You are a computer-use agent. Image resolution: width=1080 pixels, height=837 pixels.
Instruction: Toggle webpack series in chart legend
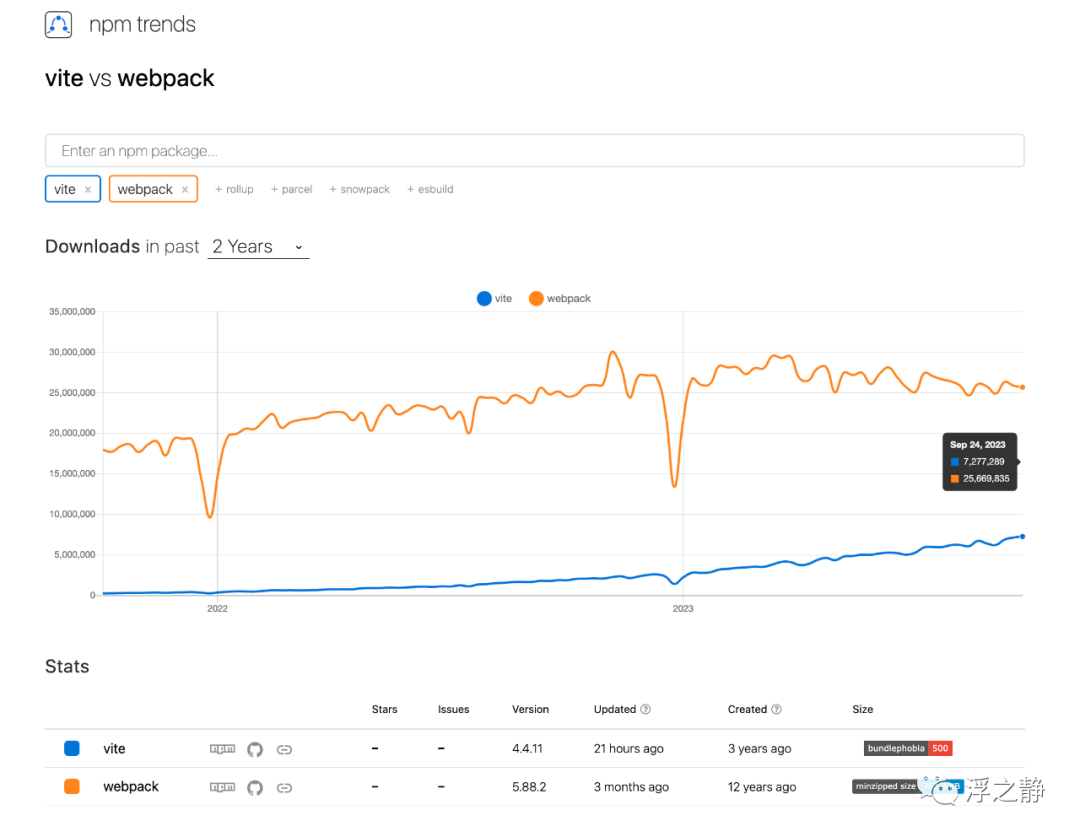coord(560,298)
